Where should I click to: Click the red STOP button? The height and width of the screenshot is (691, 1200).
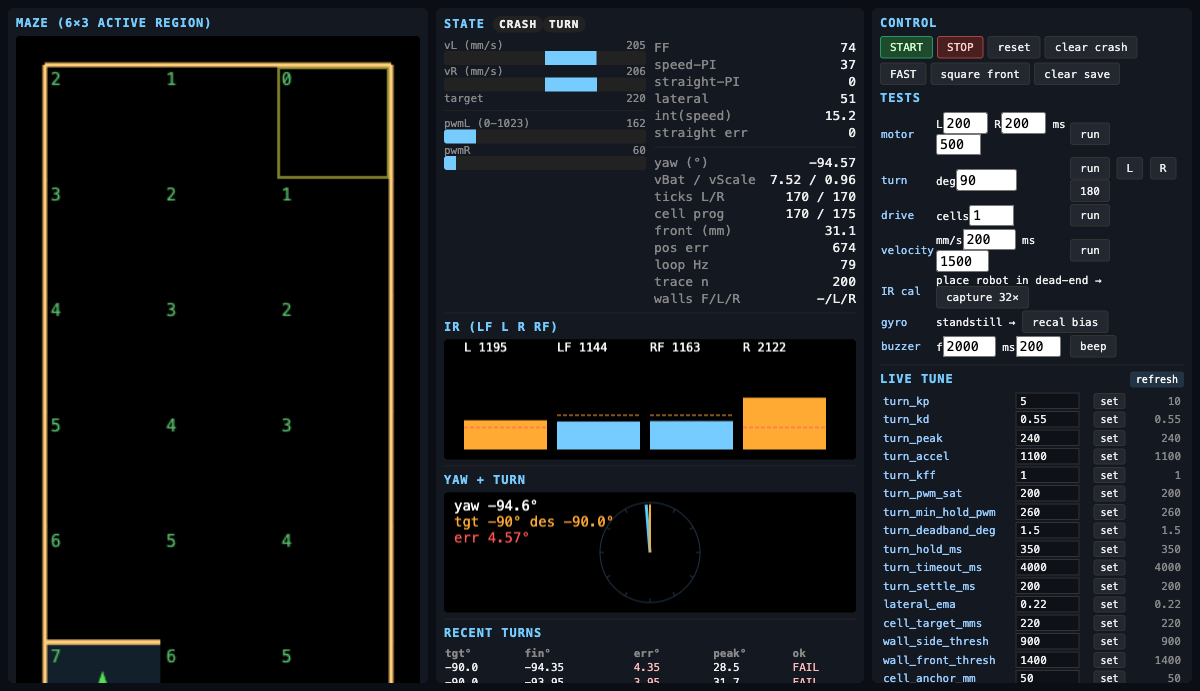(960, 47)
